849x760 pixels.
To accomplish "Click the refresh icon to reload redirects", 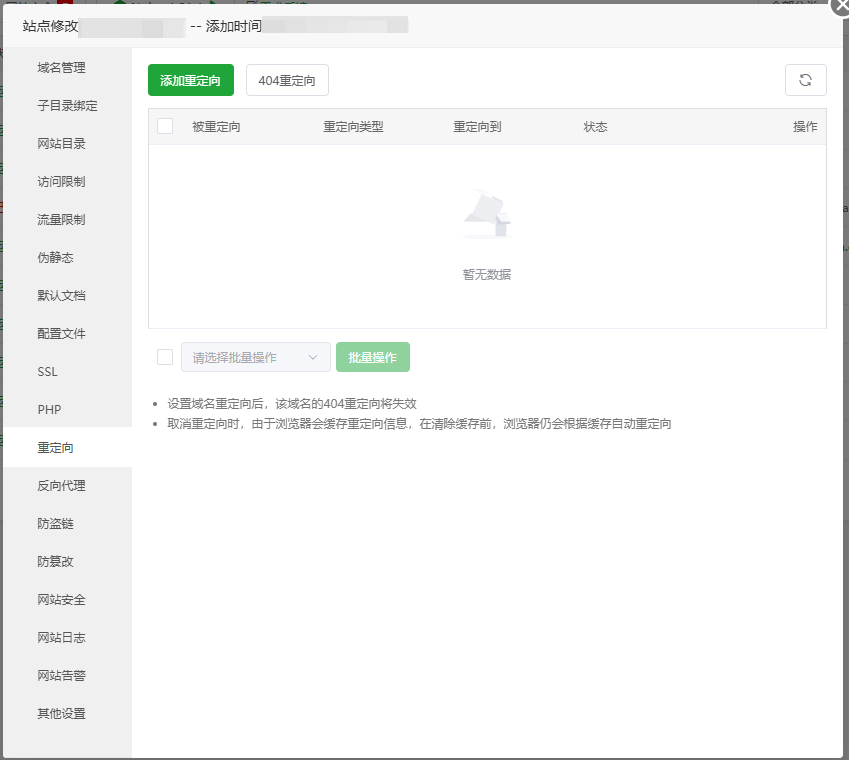I will tap(805, 80).
